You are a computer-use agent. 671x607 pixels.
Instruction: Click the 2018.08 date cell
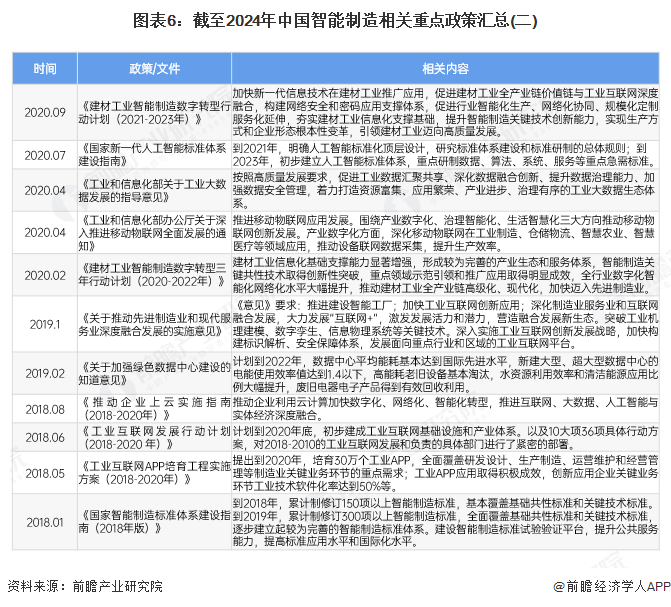point(44,409)
